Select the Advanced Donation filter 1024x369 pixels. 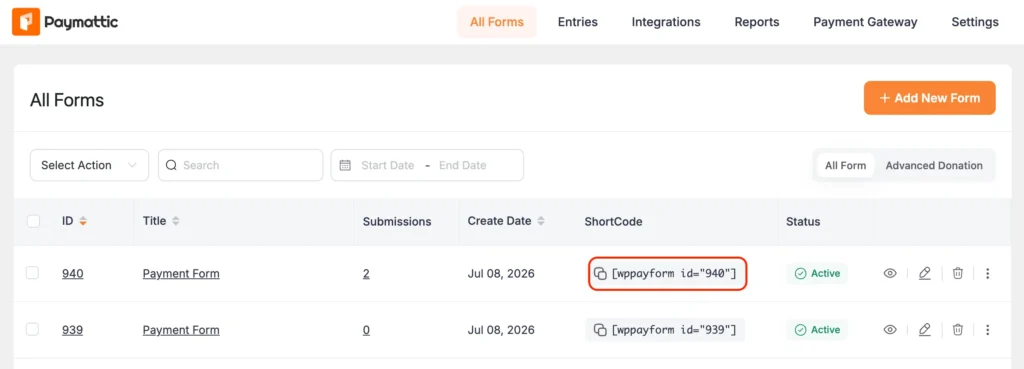coord(934,165)
